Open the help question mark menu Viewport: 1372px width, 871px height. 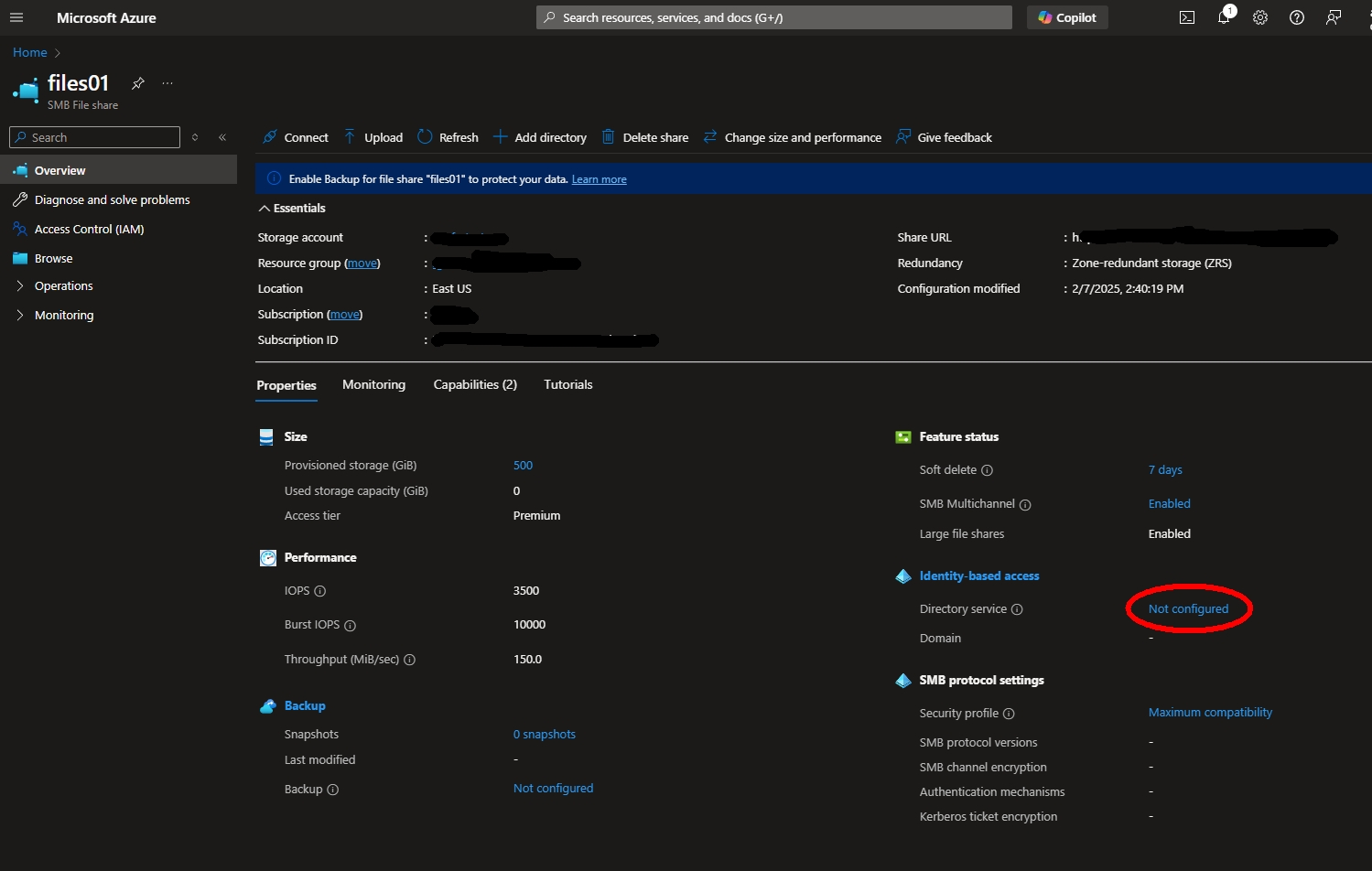(1297, 17)
